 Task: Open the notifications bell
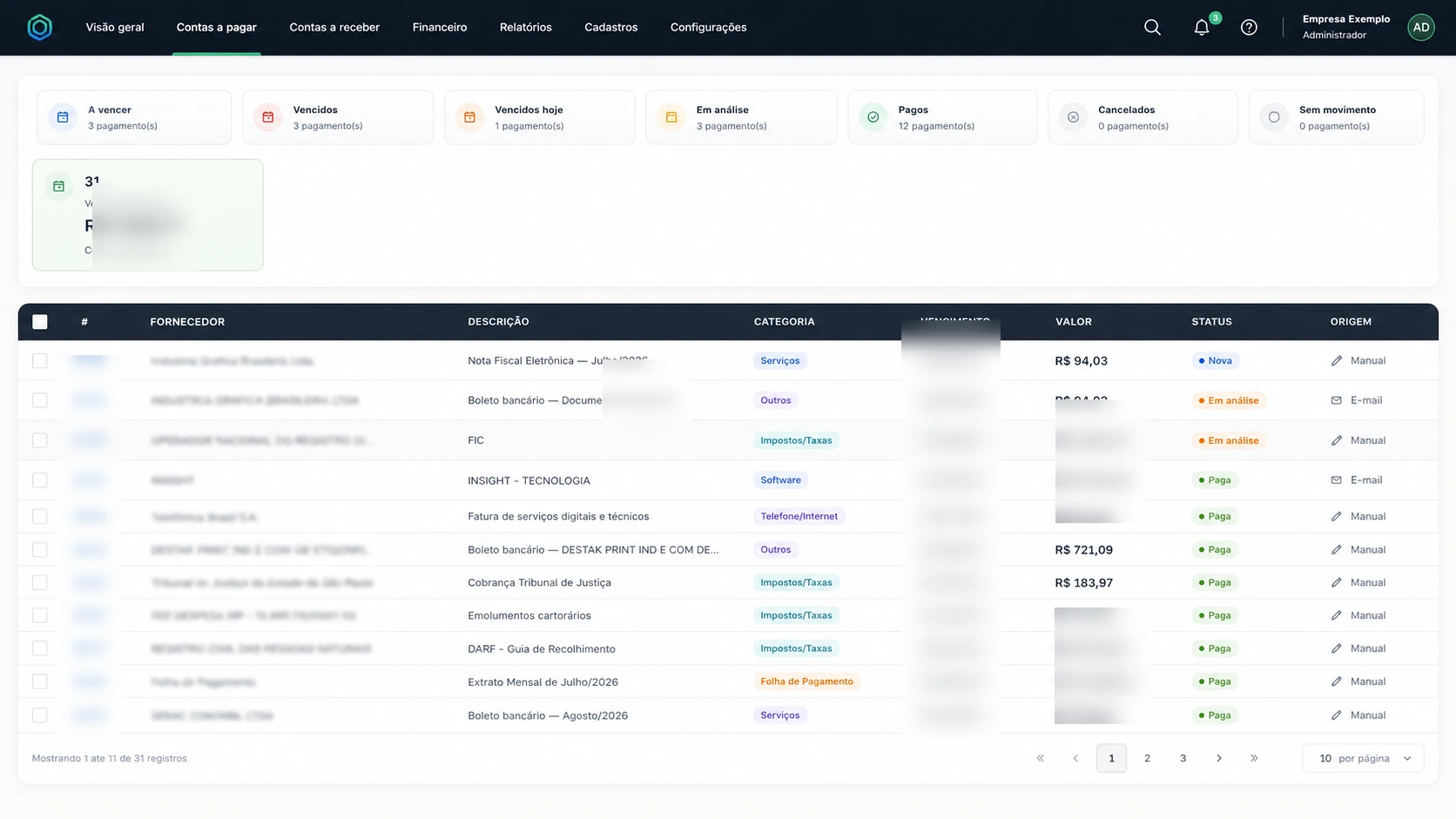1202,27
